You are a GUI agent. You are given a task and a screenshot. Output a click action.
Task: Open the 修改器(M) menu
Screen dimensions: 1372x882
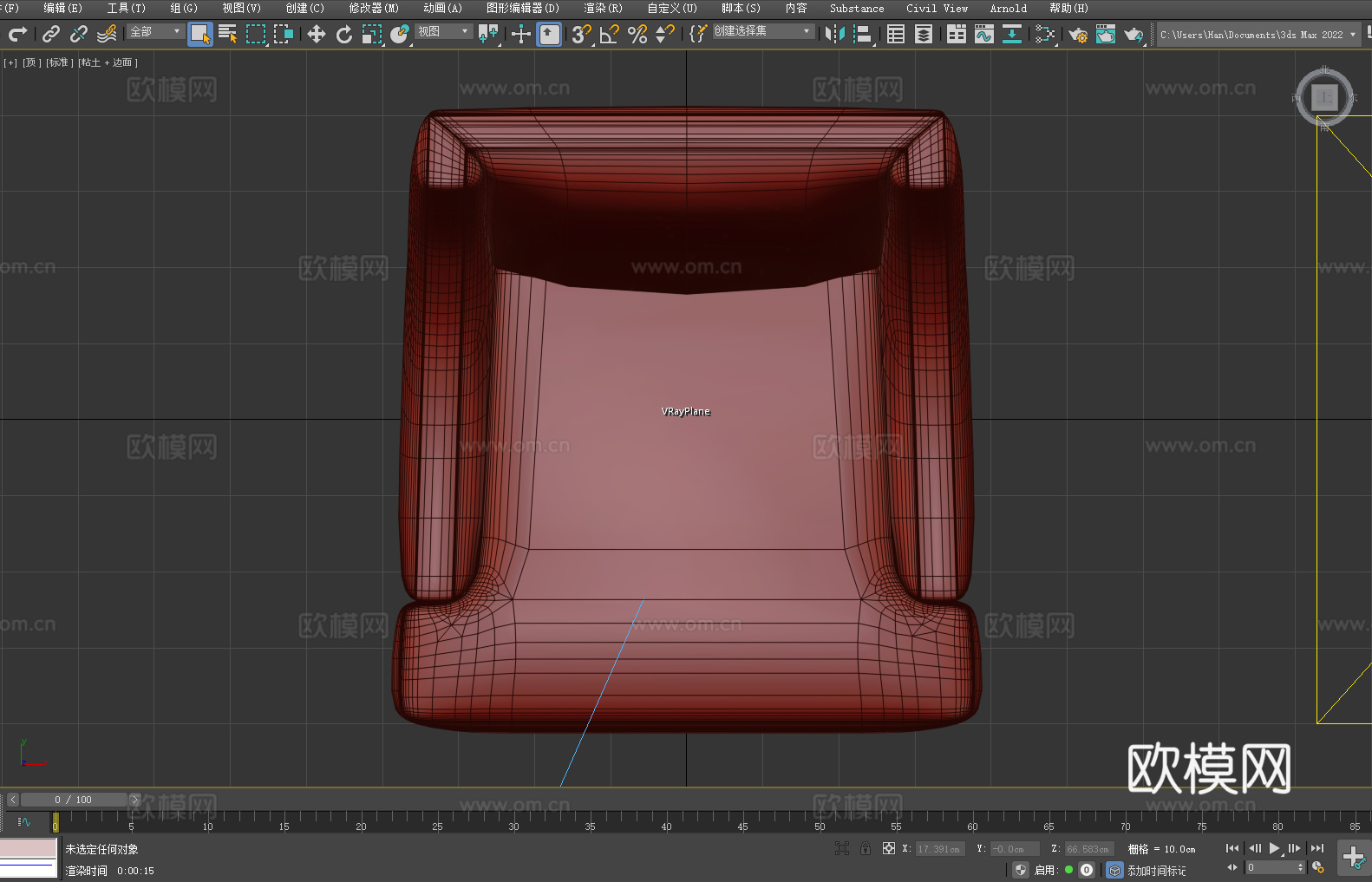click(x=374, y=8)
